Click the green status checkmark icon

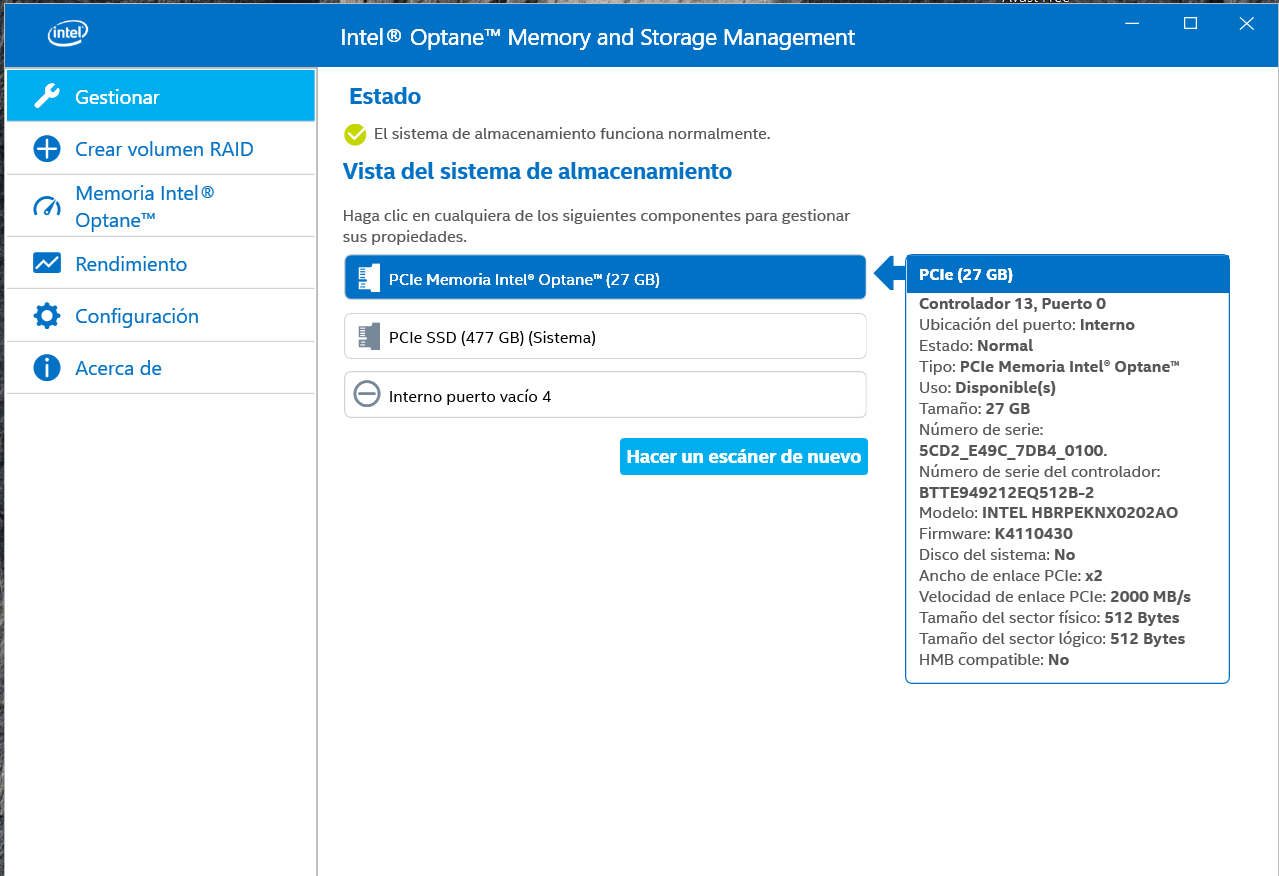355,134
